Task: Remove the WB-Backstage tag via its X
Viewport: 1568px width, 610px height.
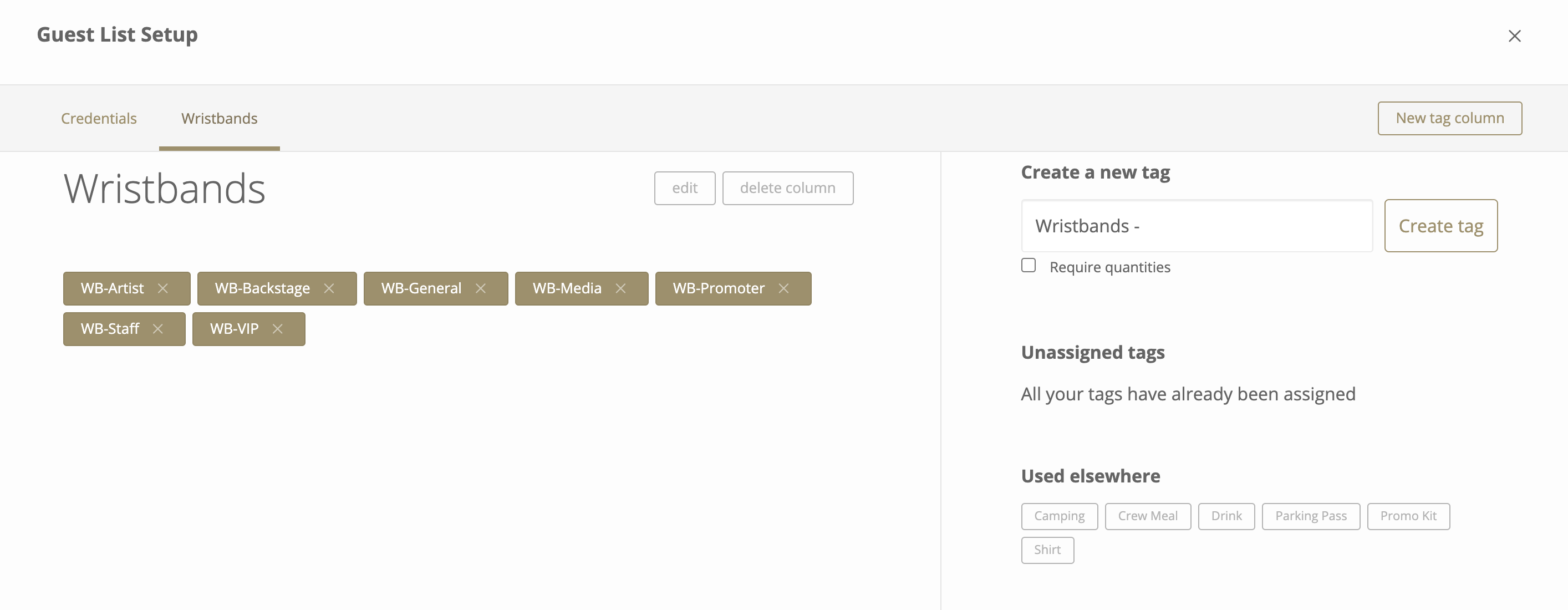Action: (x=329, y=288)
